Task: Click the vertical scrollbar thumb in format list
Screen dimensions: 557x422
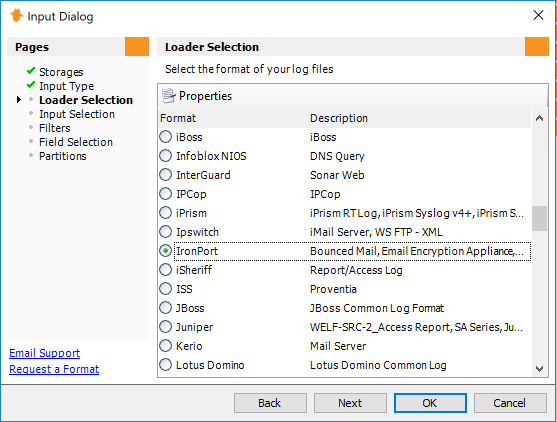Action: [x=539, y=218]
